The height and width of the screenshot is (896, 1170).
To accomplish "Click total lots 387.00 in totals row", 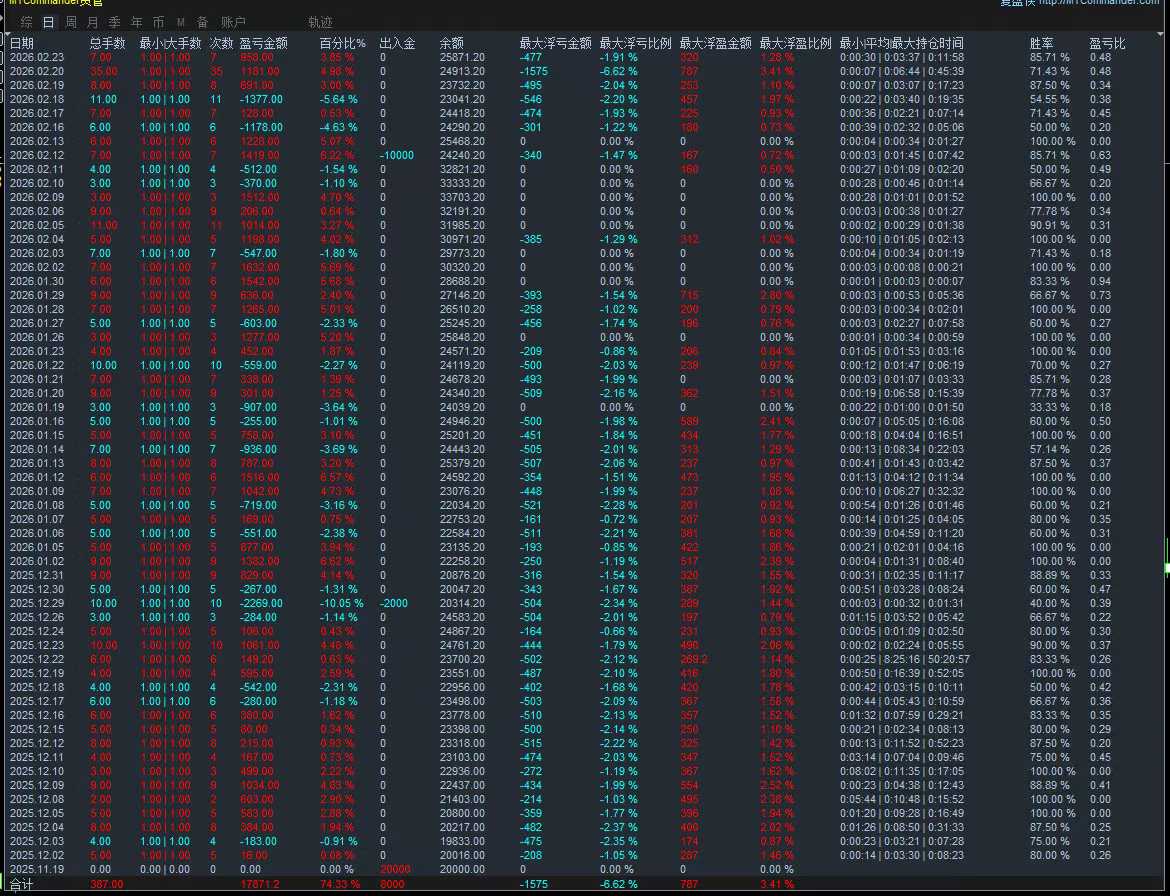I will coord(107,885).
